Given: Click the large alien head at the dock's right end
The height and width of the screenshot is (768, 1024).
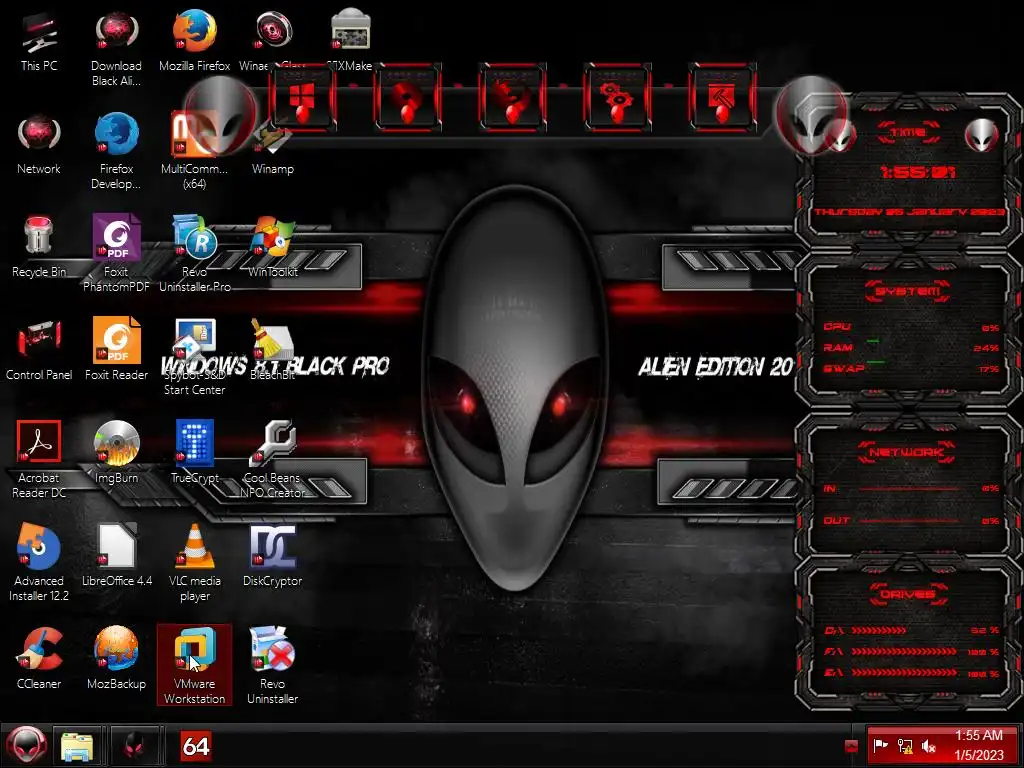Looking at the screenshot, I should pos(811,115).
